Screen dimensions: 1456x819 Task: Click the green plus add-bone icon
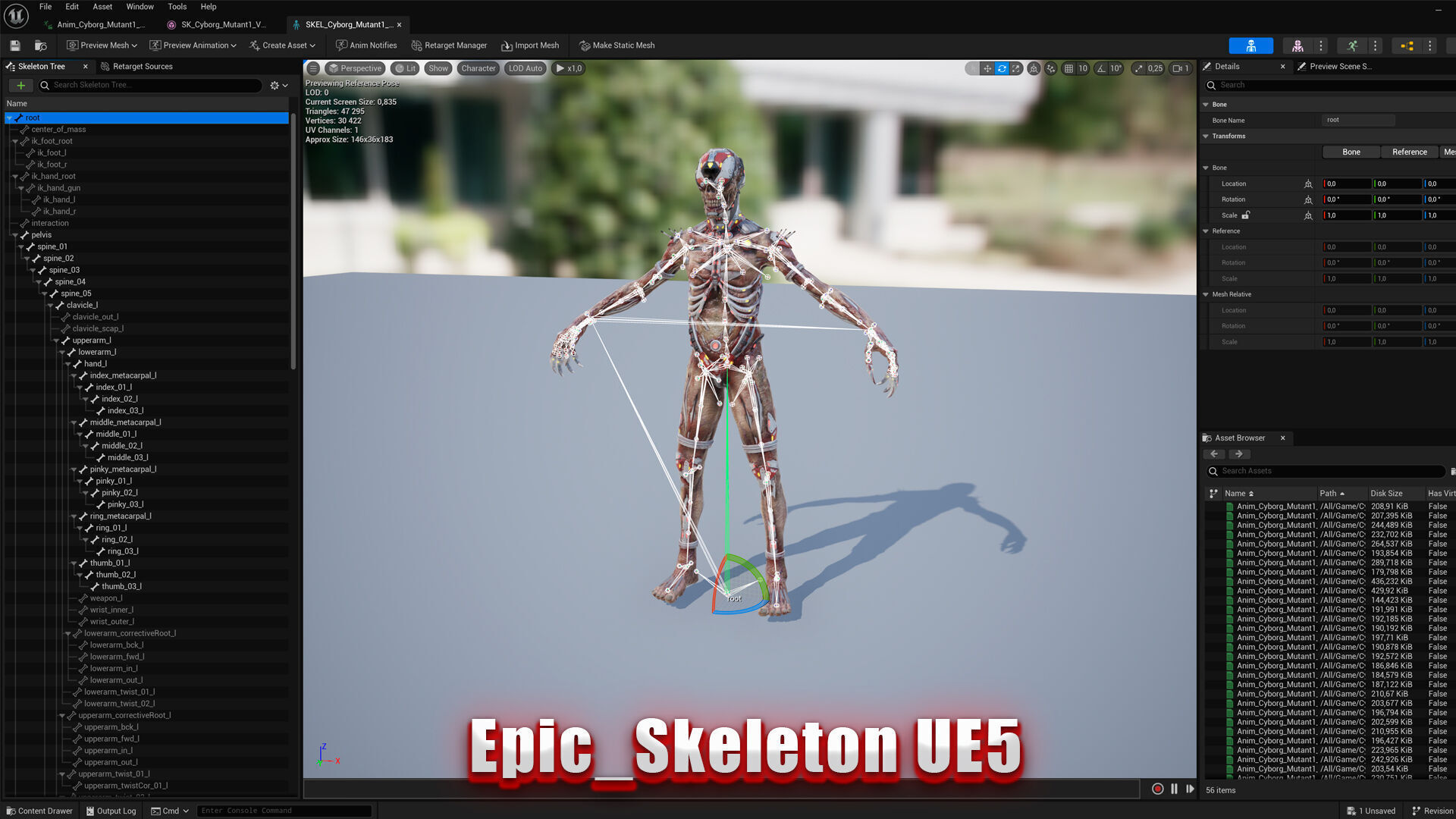click(21, 85)
